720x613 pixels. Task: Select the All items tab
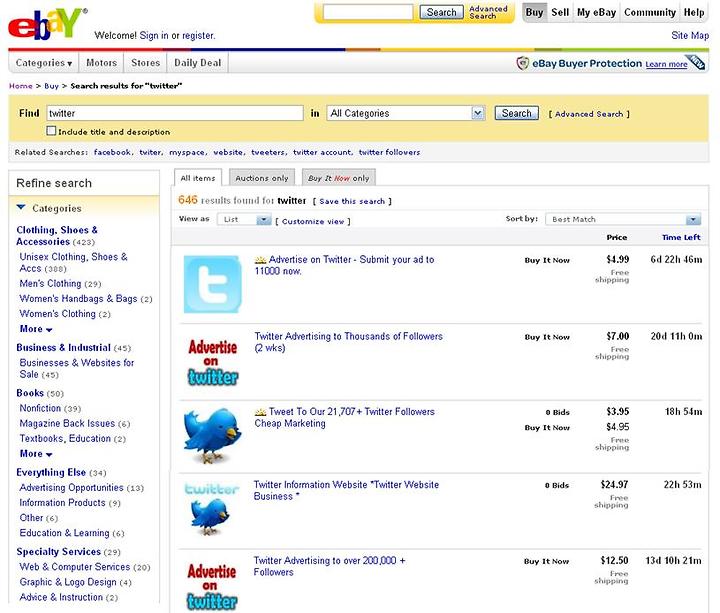198,178
